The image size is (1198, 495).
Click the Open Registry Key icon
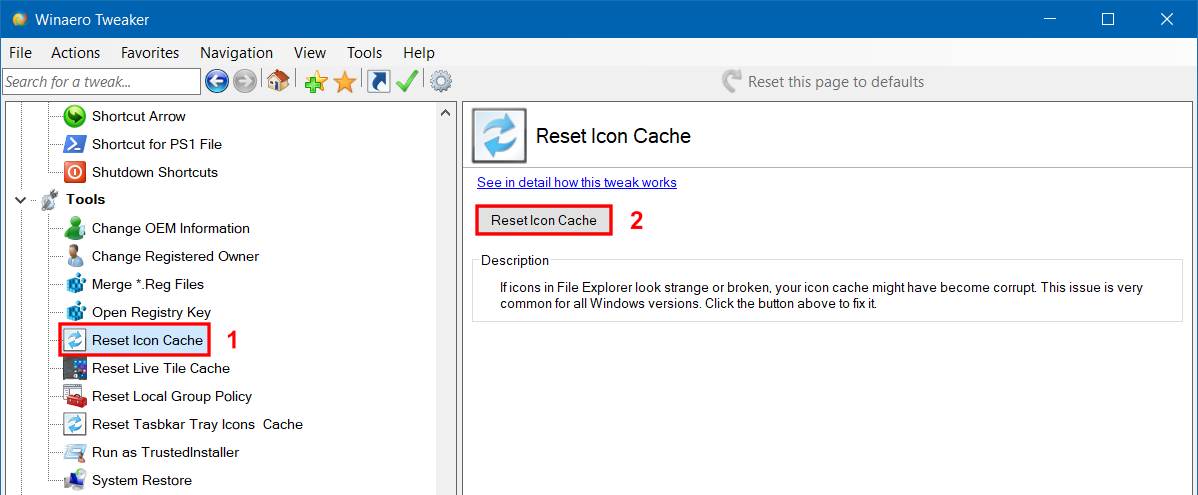coord(75,312)
